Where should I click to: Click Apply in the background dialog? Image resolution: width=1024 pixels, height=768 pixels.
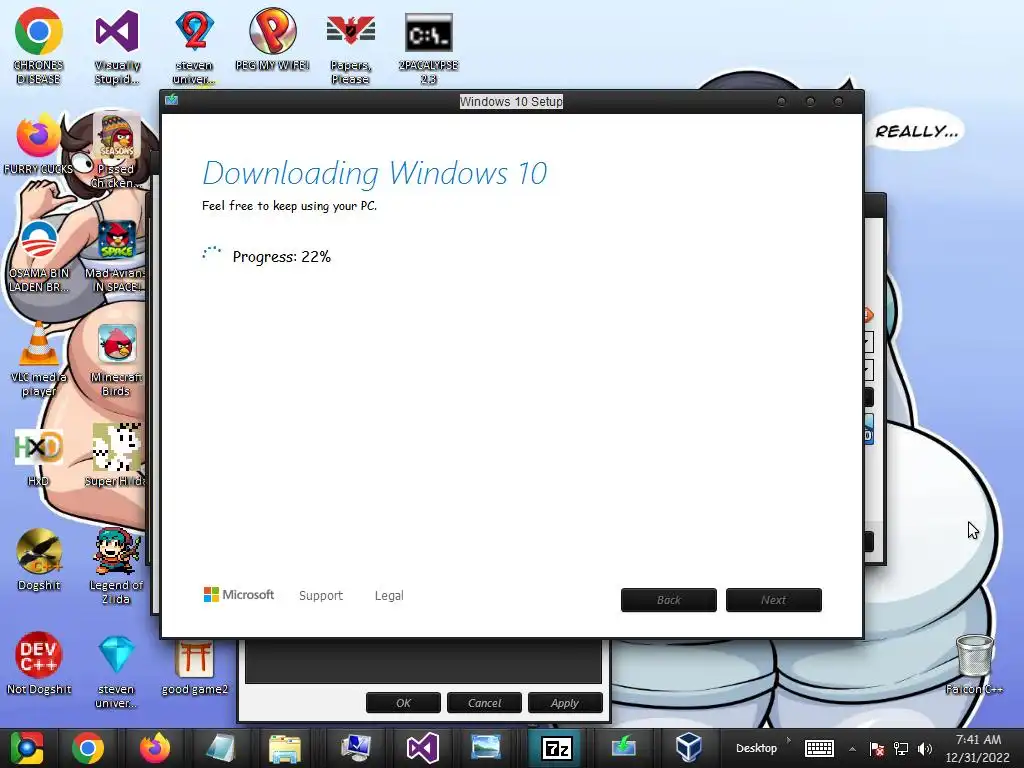point(565,703)
